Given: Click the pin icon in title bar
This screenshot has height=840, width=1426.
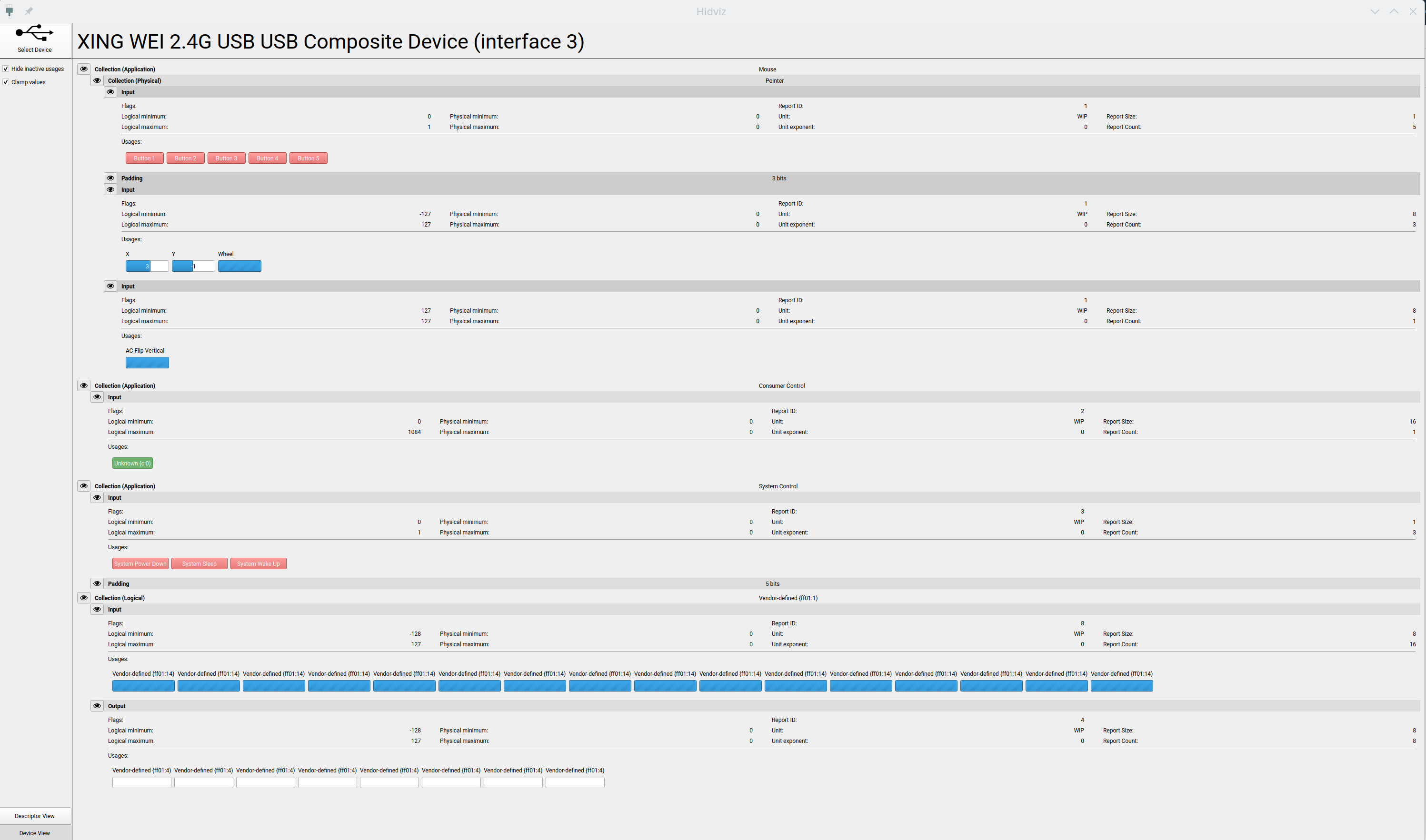Looking at the screenshot, I should (28, 11).
